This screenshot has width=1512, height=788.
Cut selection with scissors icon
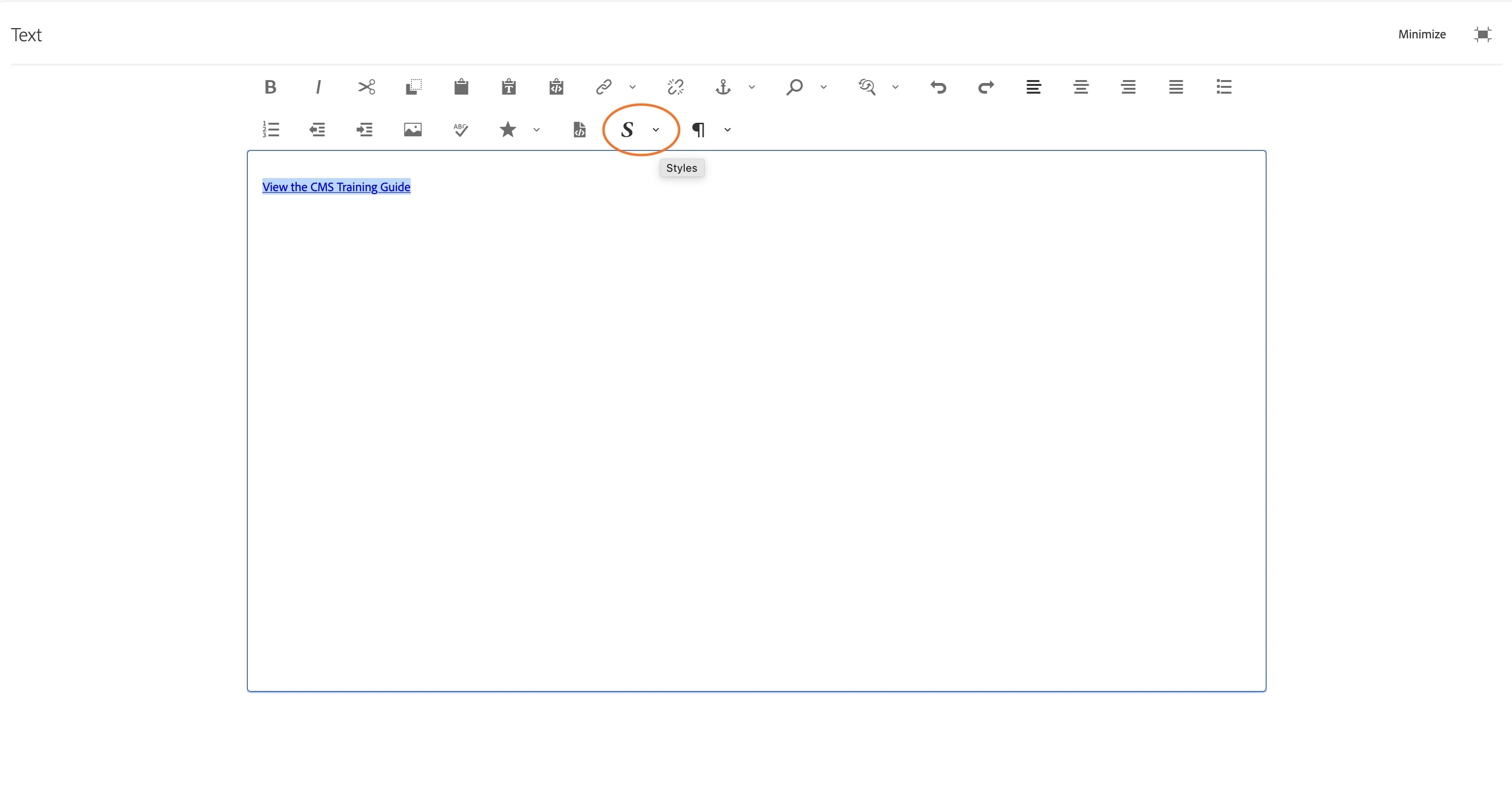pos(366,87)
